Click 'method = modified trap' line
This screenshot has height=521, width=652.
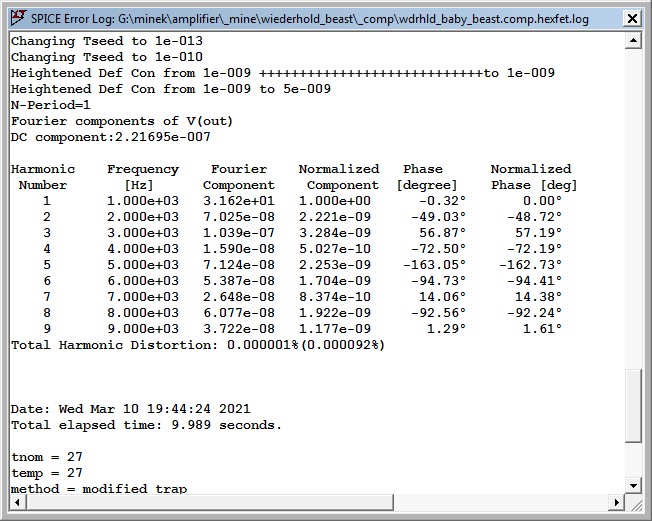(99, 489)
